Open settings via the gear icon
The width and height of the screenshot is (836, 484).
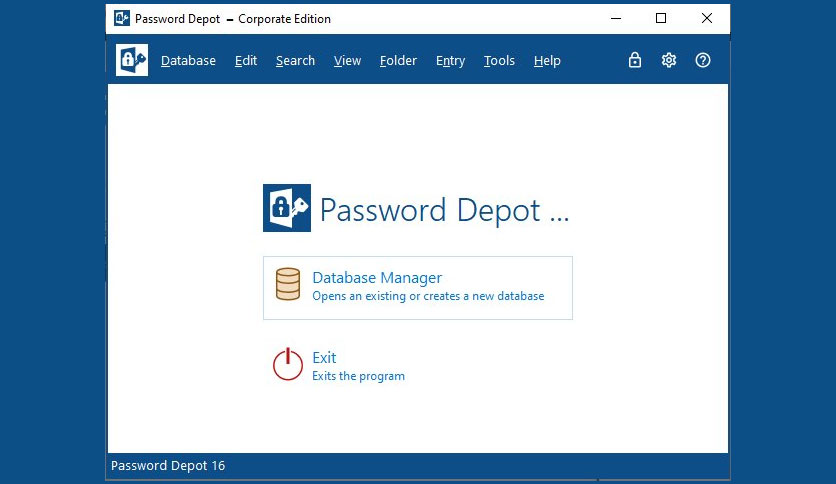pyautogui.click(x=669, y=60)
